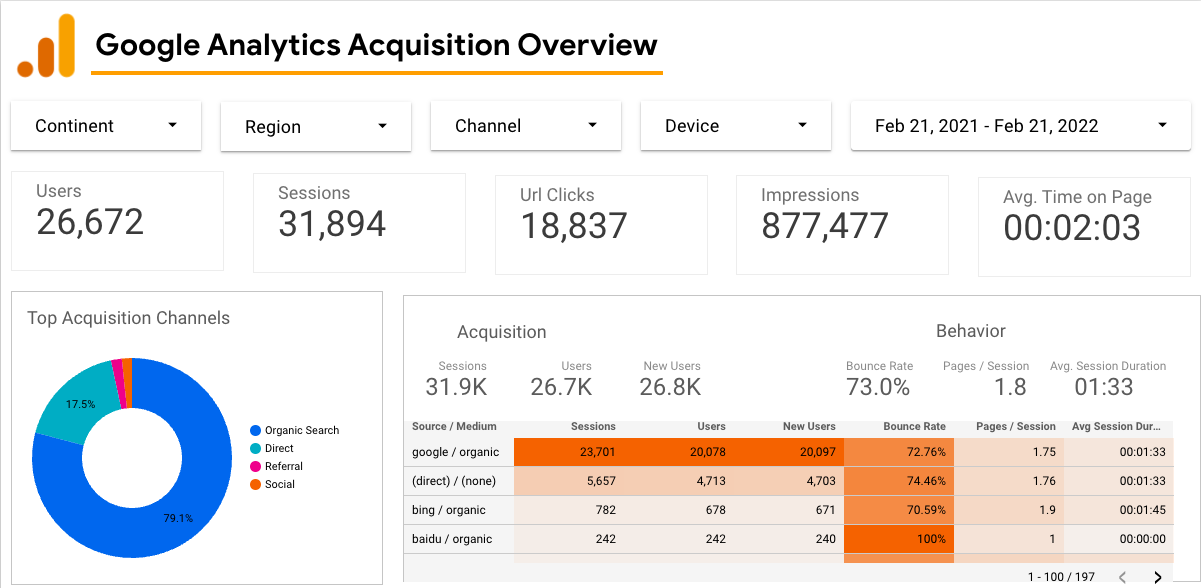Open the Continent filter dropdown
Screen dimensions: 1201x588
(x=106, y=126)
